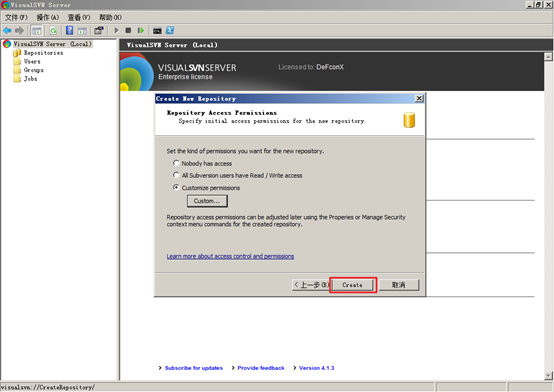The image size is (554, 392).
Task: Open the 查看 (View) menu
Action: click(79, 17)
